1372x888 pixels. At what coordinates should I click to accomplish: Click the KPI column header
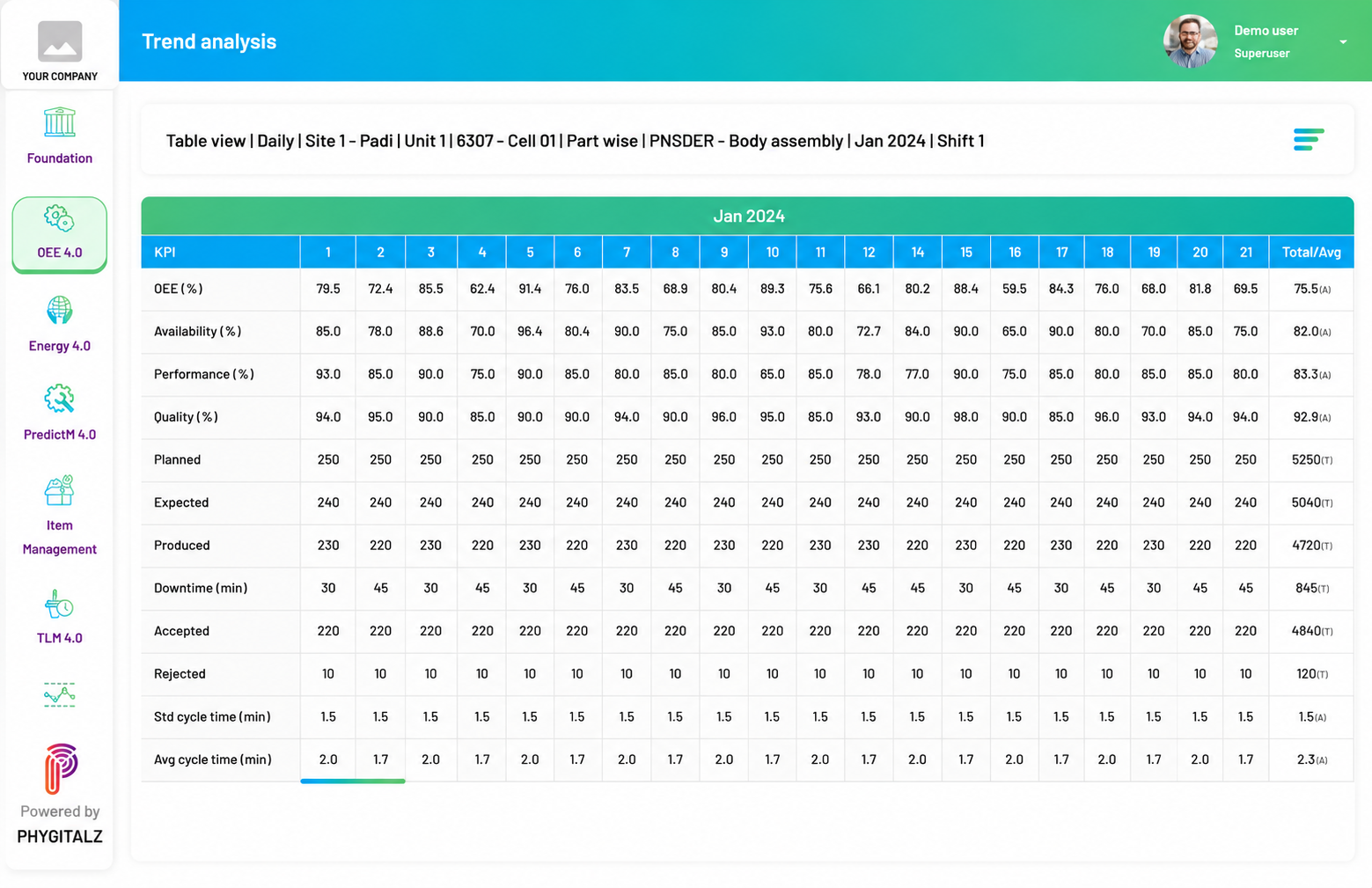pyautogui.click(x=221, y=252)
